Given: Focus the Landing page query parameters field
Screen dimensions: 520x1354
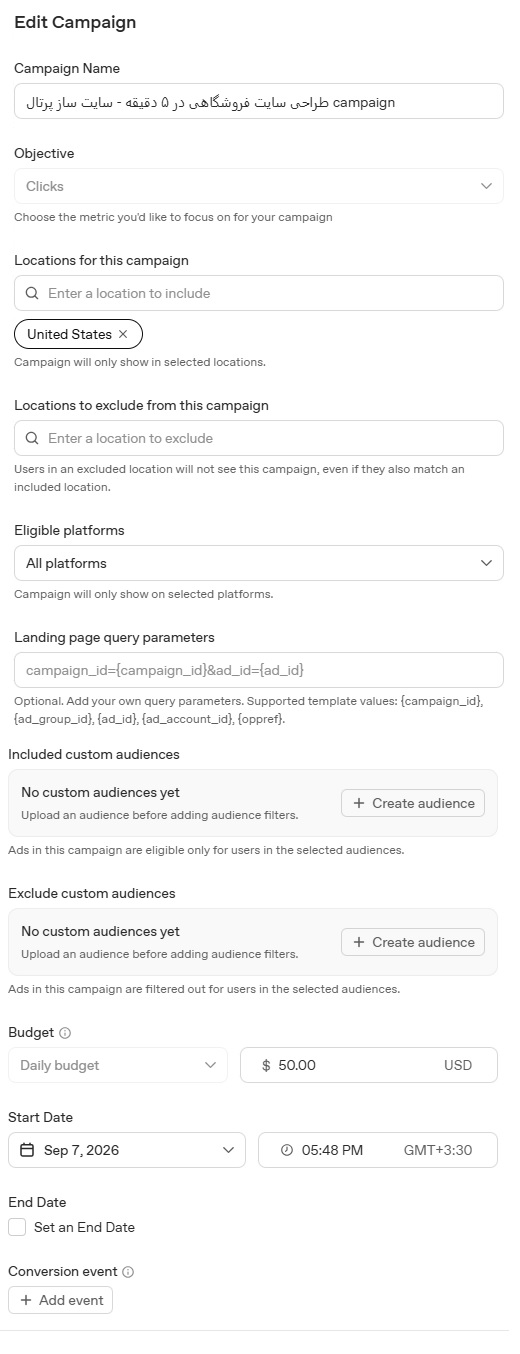Looking at the screenshot, I should (259, 670).
